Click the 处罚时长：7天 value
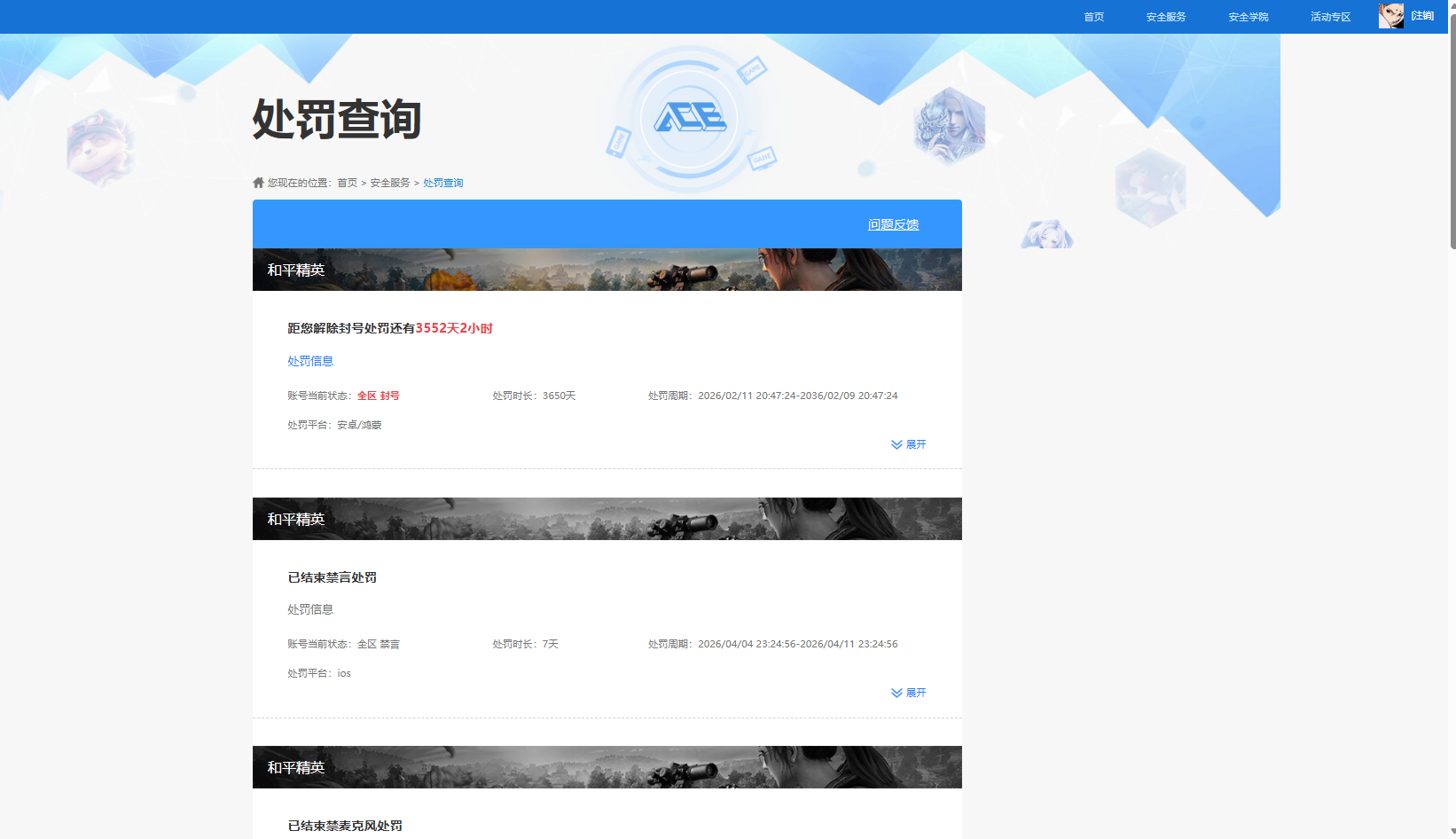This screenshot has height=839, width=1456. pyautogui.click(x=526, y=644)
